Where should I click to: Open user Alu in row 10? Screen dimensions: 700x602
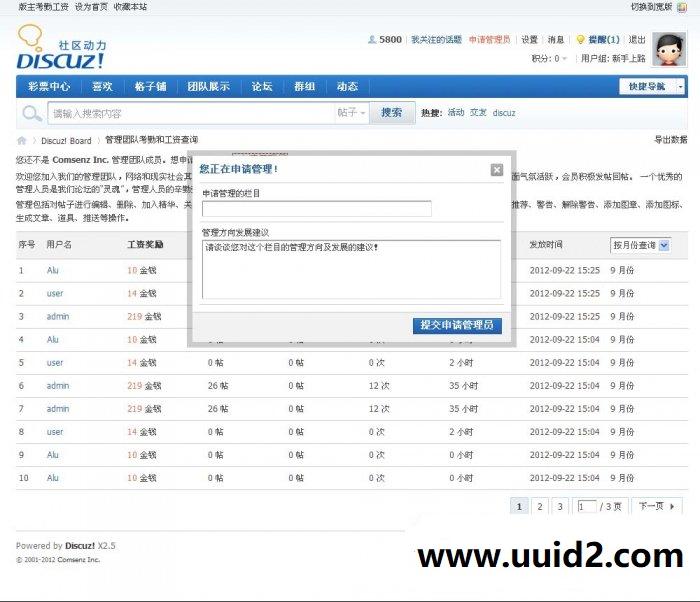[53, 478]
